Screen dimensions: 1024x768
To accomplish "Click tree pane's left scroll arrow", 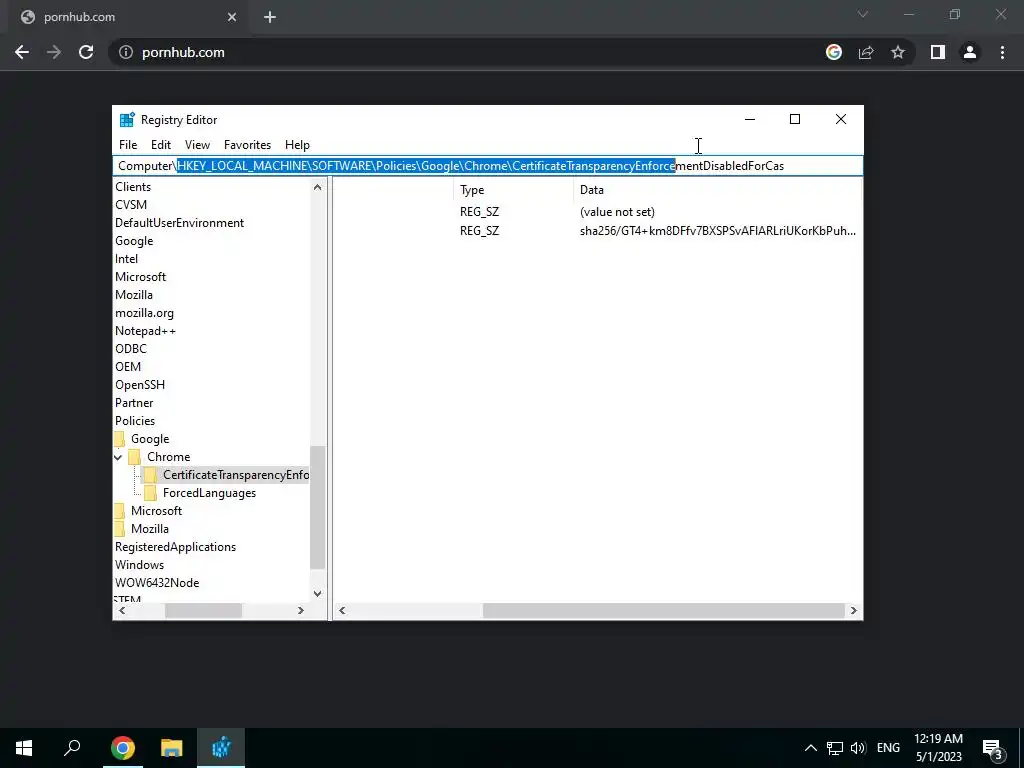I will (122, 611).
